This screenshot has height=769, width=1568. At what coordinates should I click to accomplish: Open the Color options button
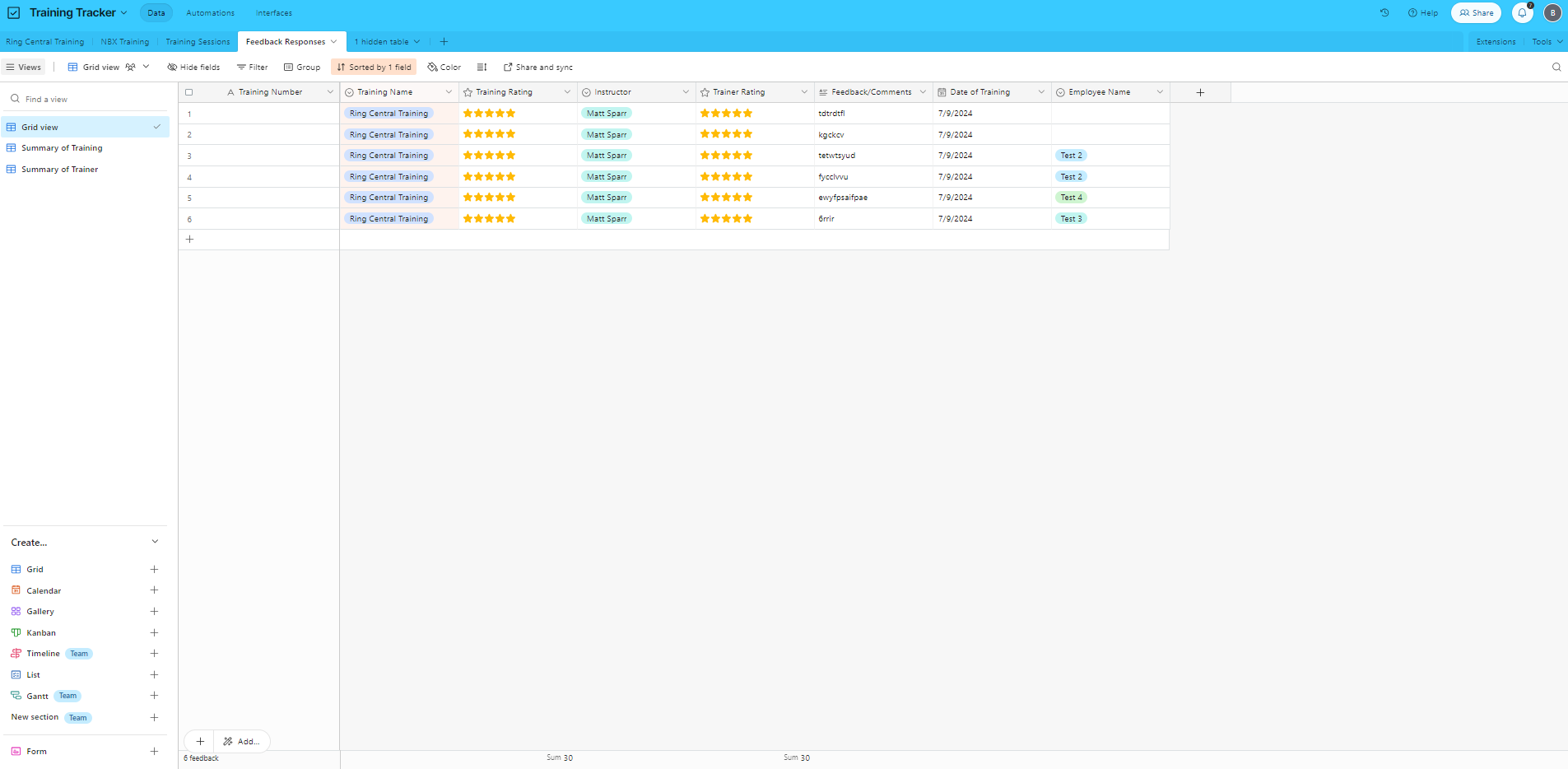point(444,68)
